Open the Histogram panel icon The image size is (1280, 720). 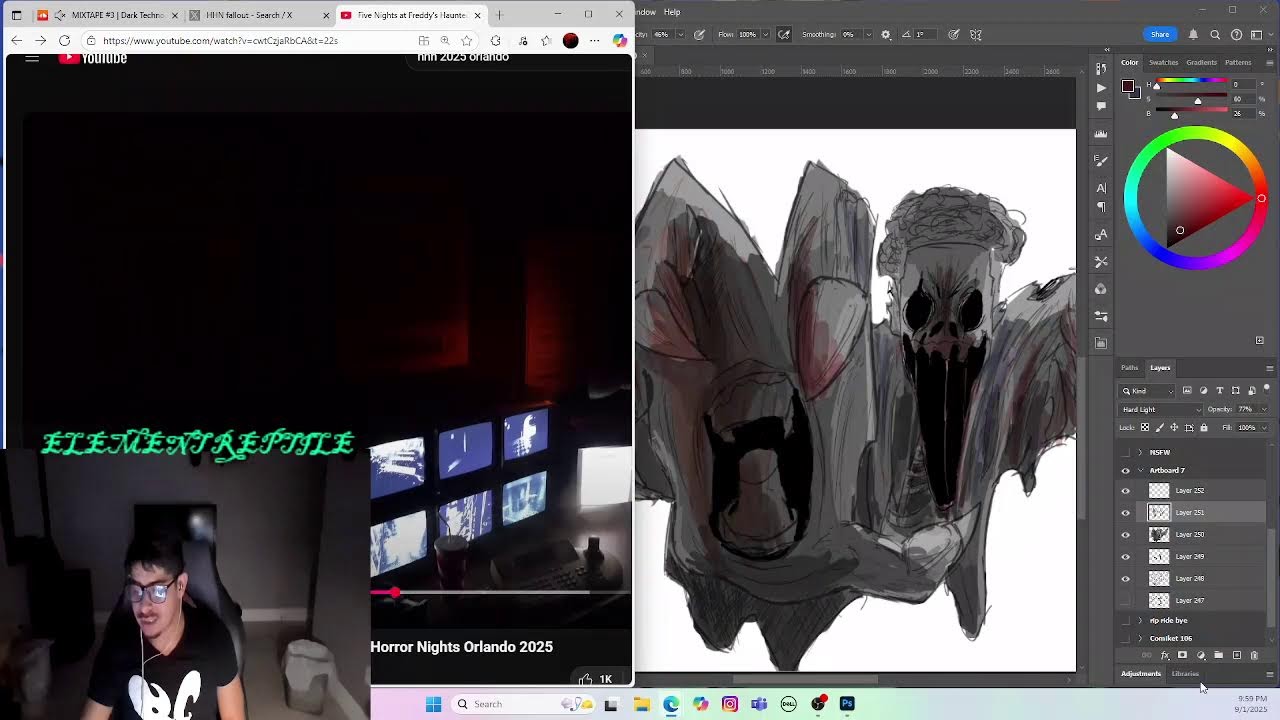tap(1101, 134)
